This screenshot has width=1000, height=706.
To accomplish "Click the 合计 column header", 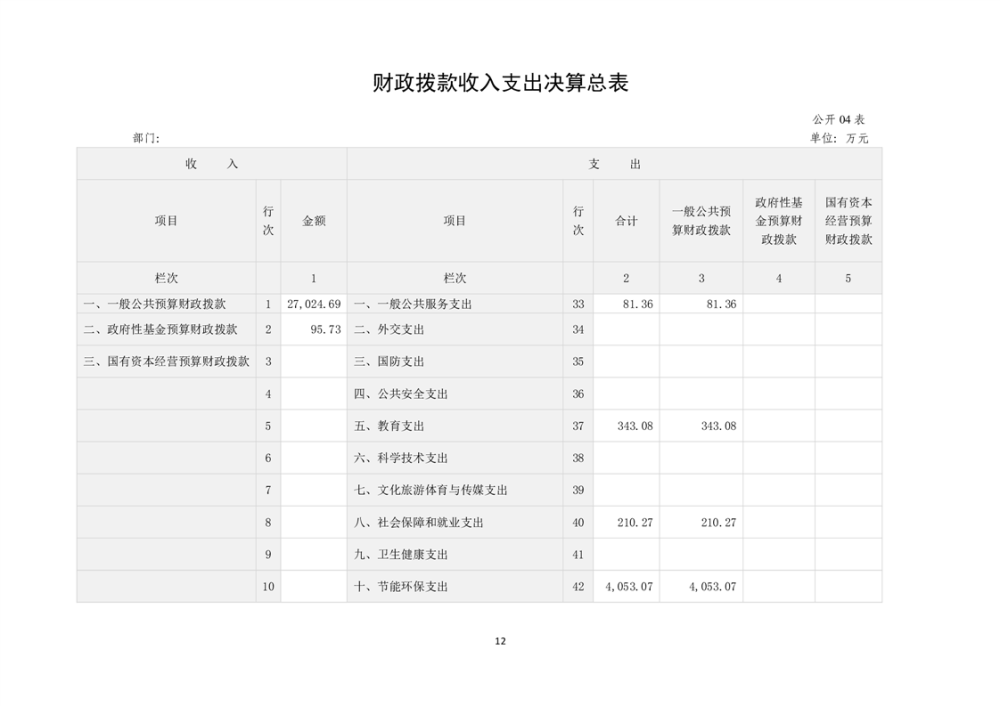I will tap(626, 221).
